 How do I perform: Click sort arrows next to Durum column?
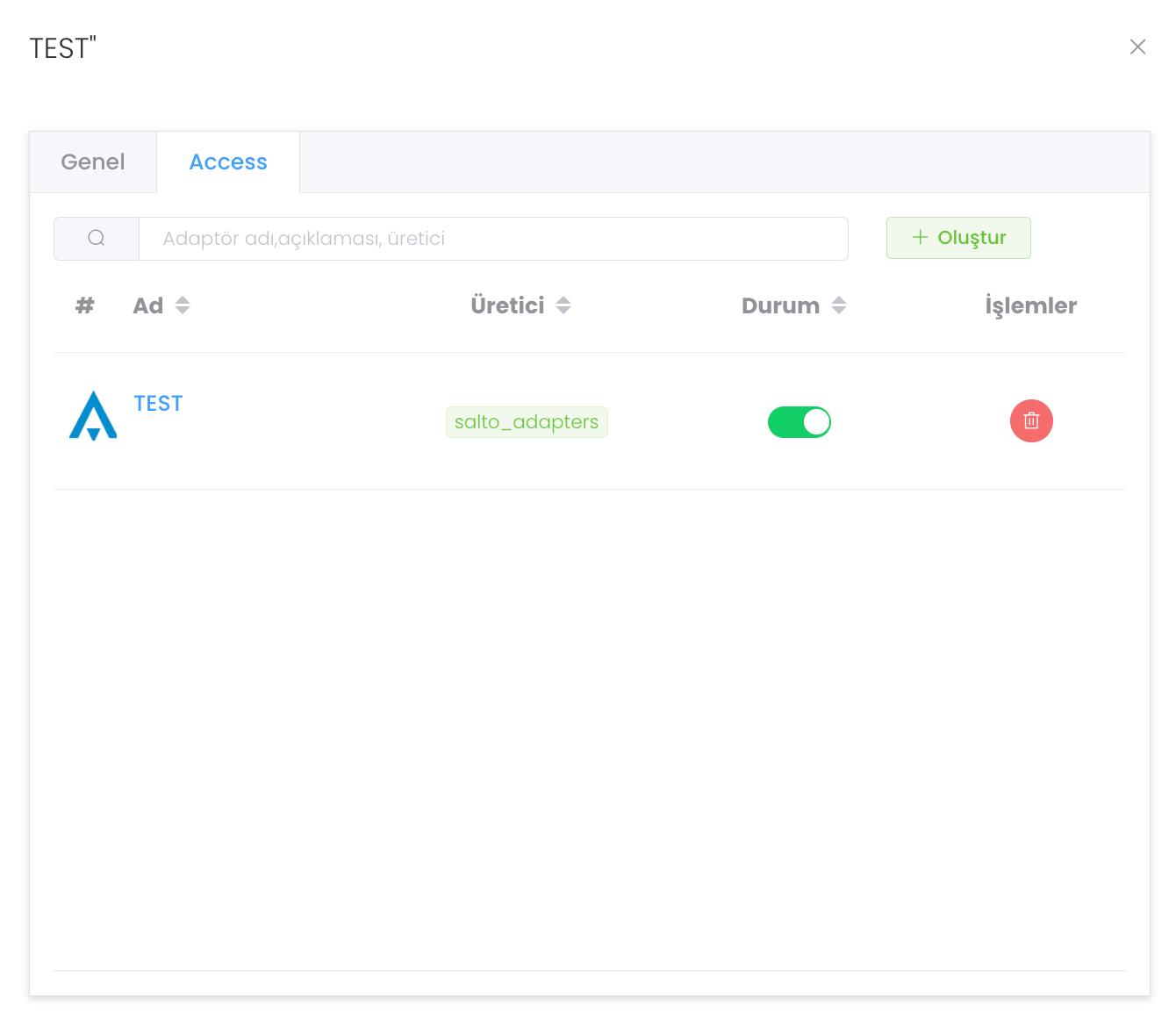[x=839, y=305]
